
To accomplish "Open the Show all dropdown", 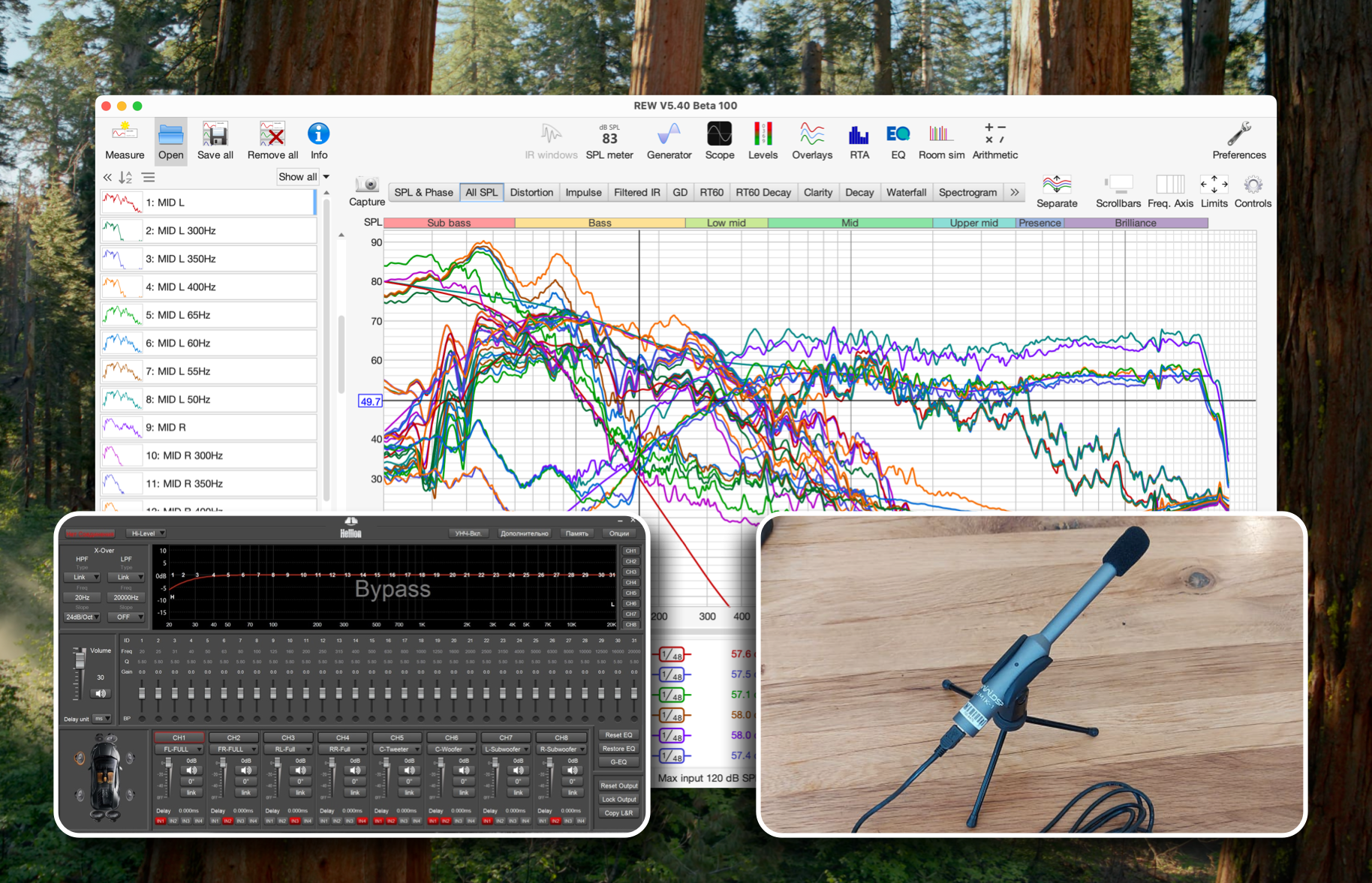I will 304,177.
